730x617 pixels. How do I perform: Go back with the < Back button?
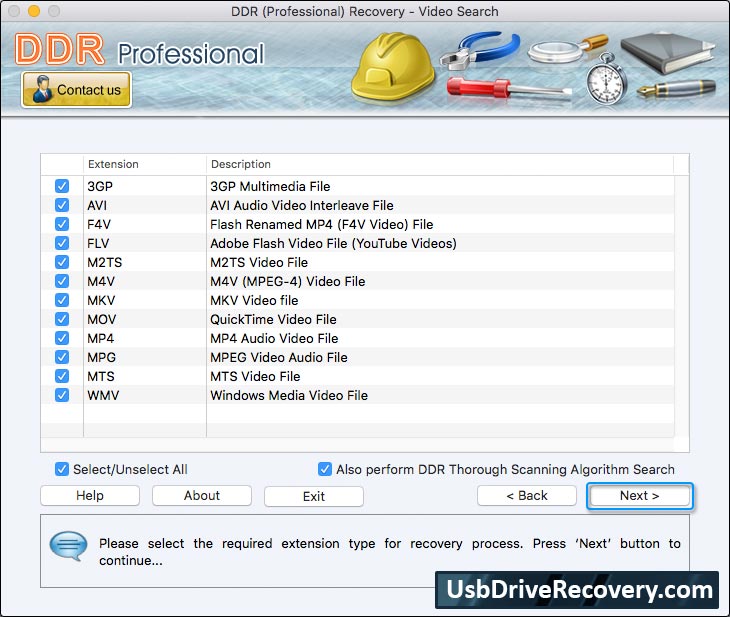[x=527, y=495]
